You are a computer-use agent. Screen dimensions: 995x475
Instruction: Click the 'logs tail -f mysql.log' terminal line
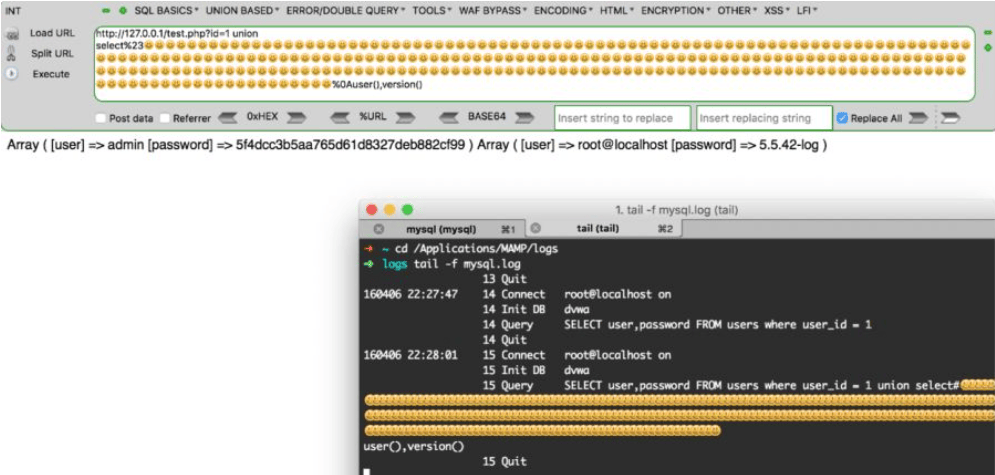451,264
